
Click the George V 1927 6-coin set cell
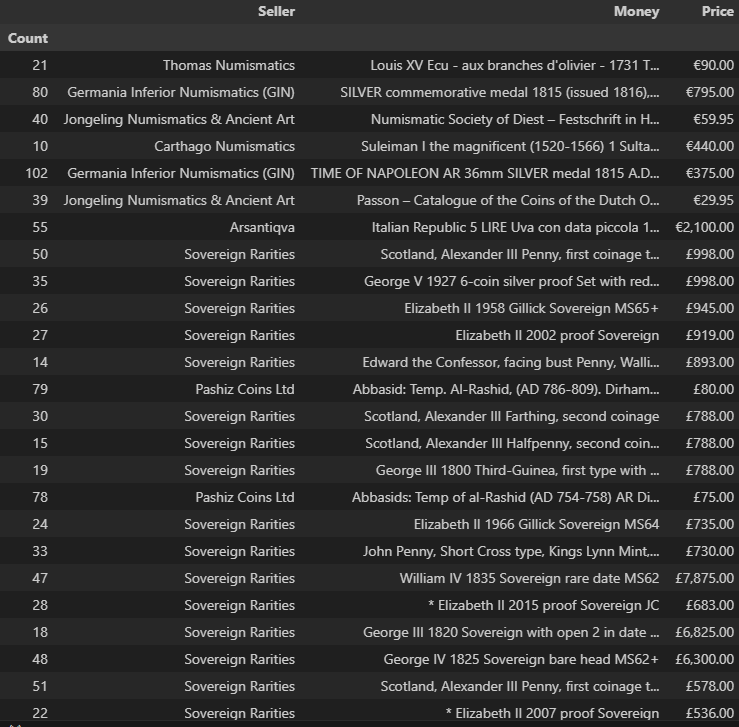(511, 281)
